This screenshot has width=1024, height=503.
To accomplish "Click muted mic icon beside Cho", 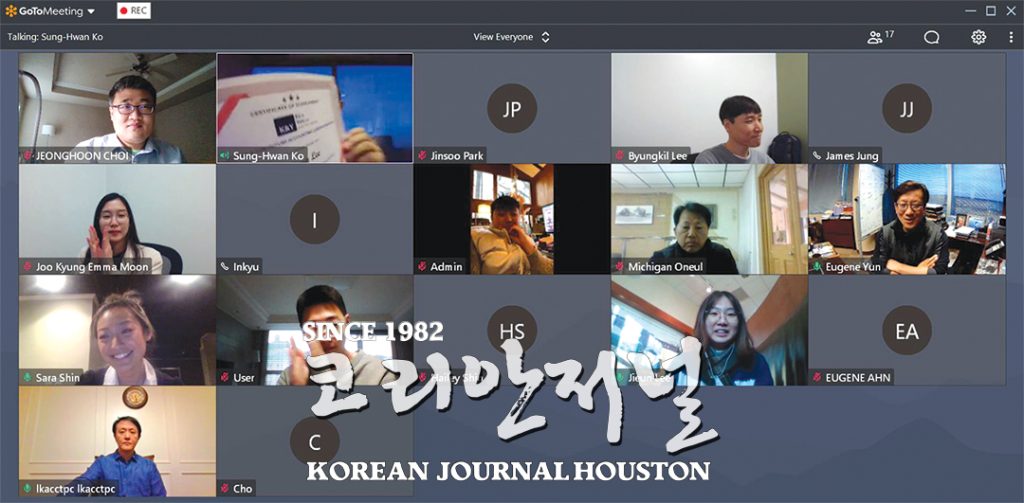I will pos(225,489).
